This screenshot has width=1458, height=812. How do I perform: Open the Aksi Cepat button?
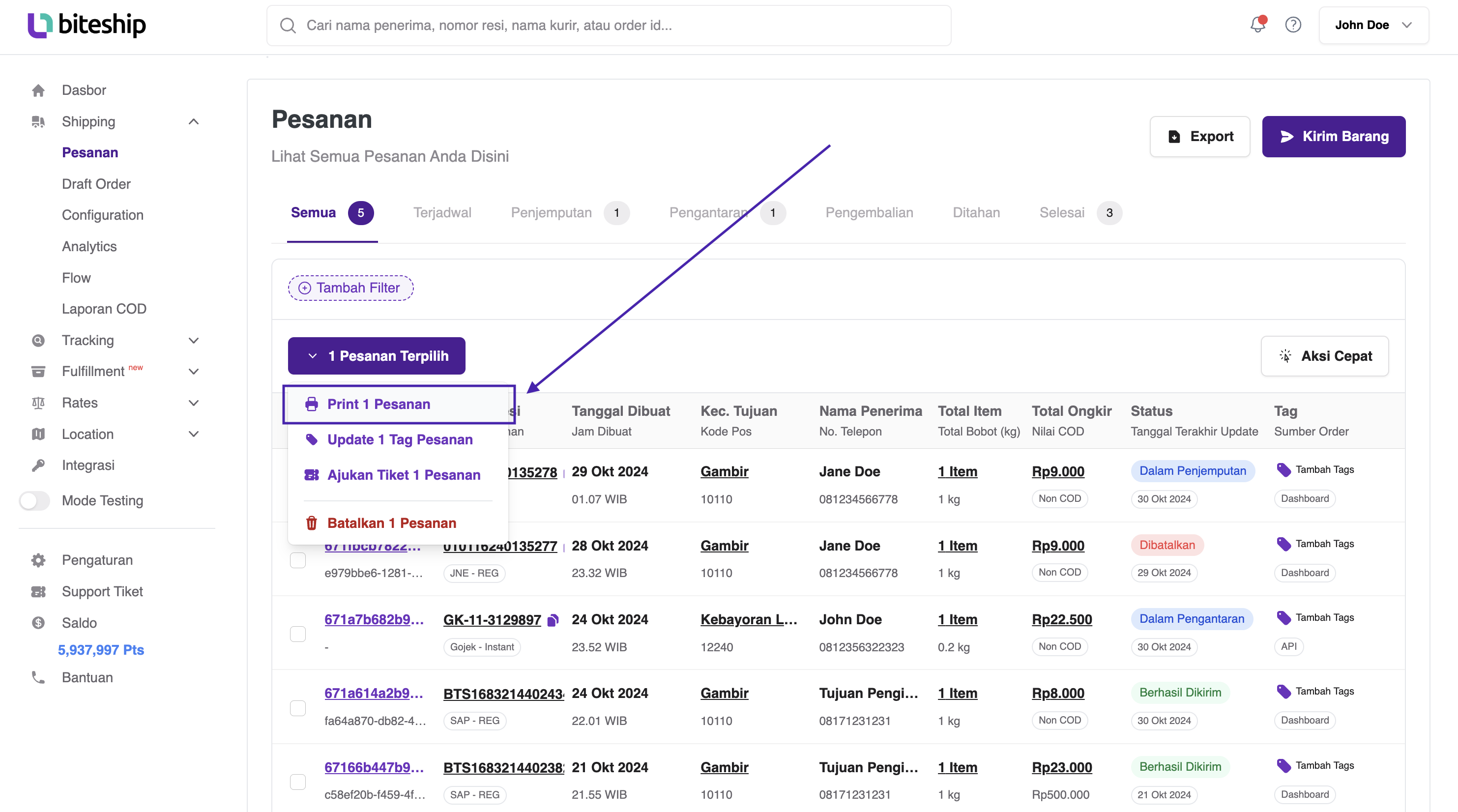pos(1324,356)
